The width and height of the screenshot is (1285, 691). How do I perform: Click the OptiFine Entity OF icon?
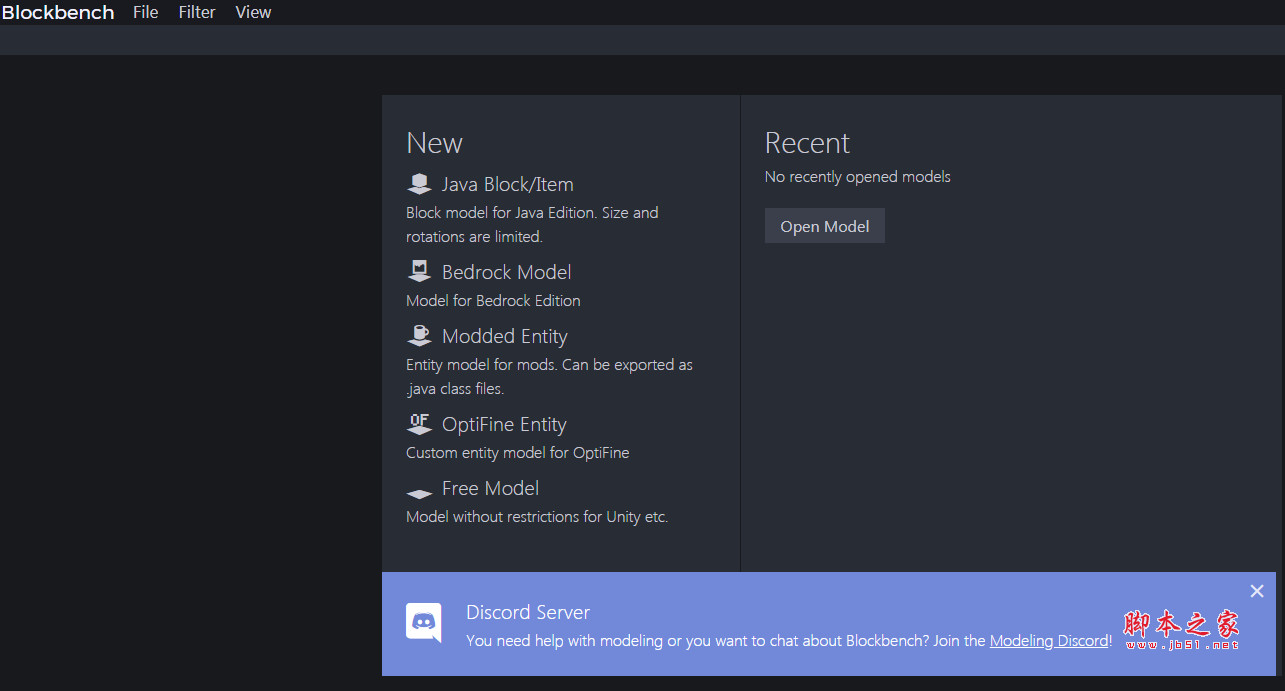pos(419,424)
